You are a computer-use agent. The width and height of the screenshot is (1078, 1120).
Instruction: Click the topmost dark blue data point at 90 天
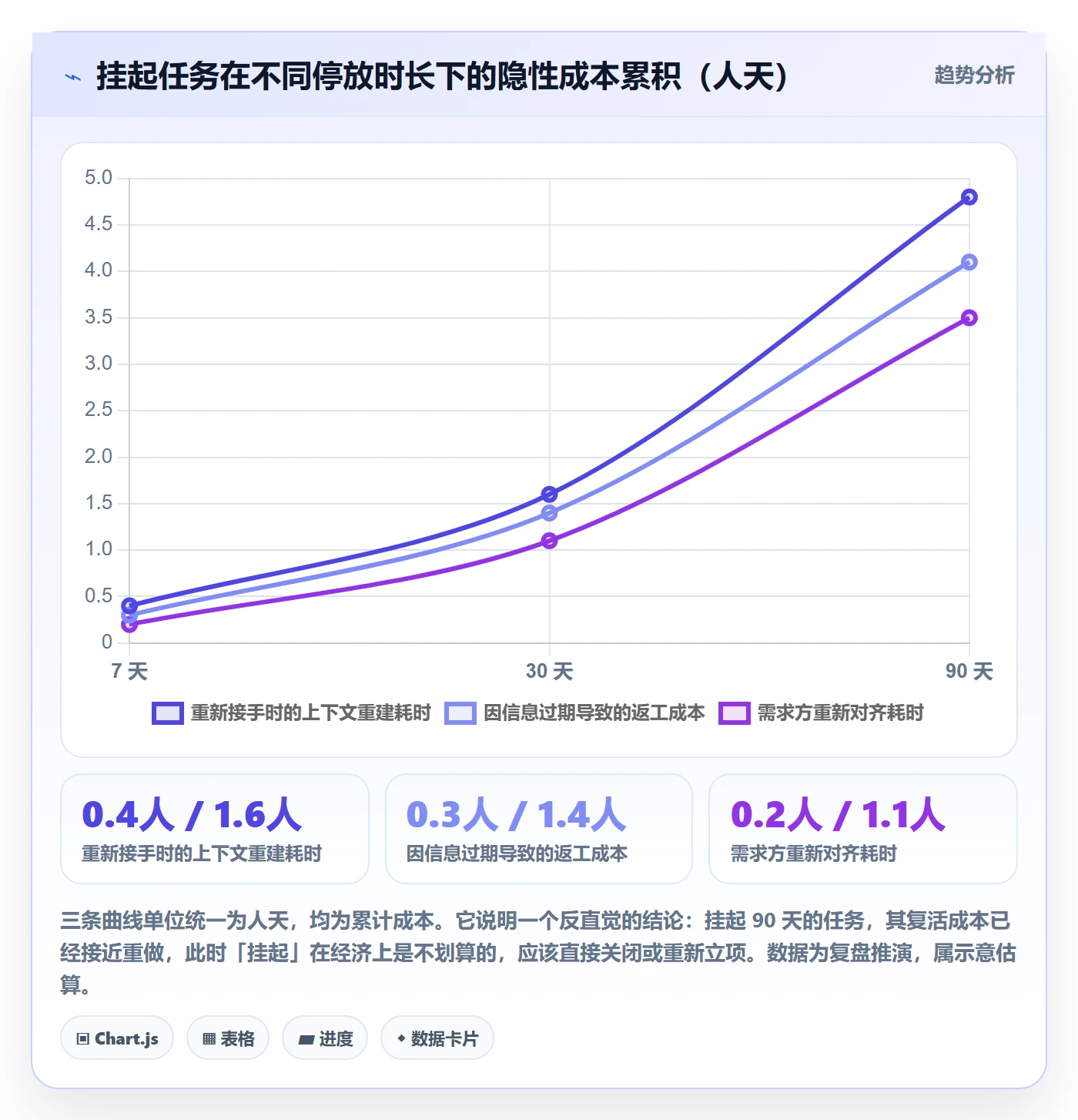(969, 197)
